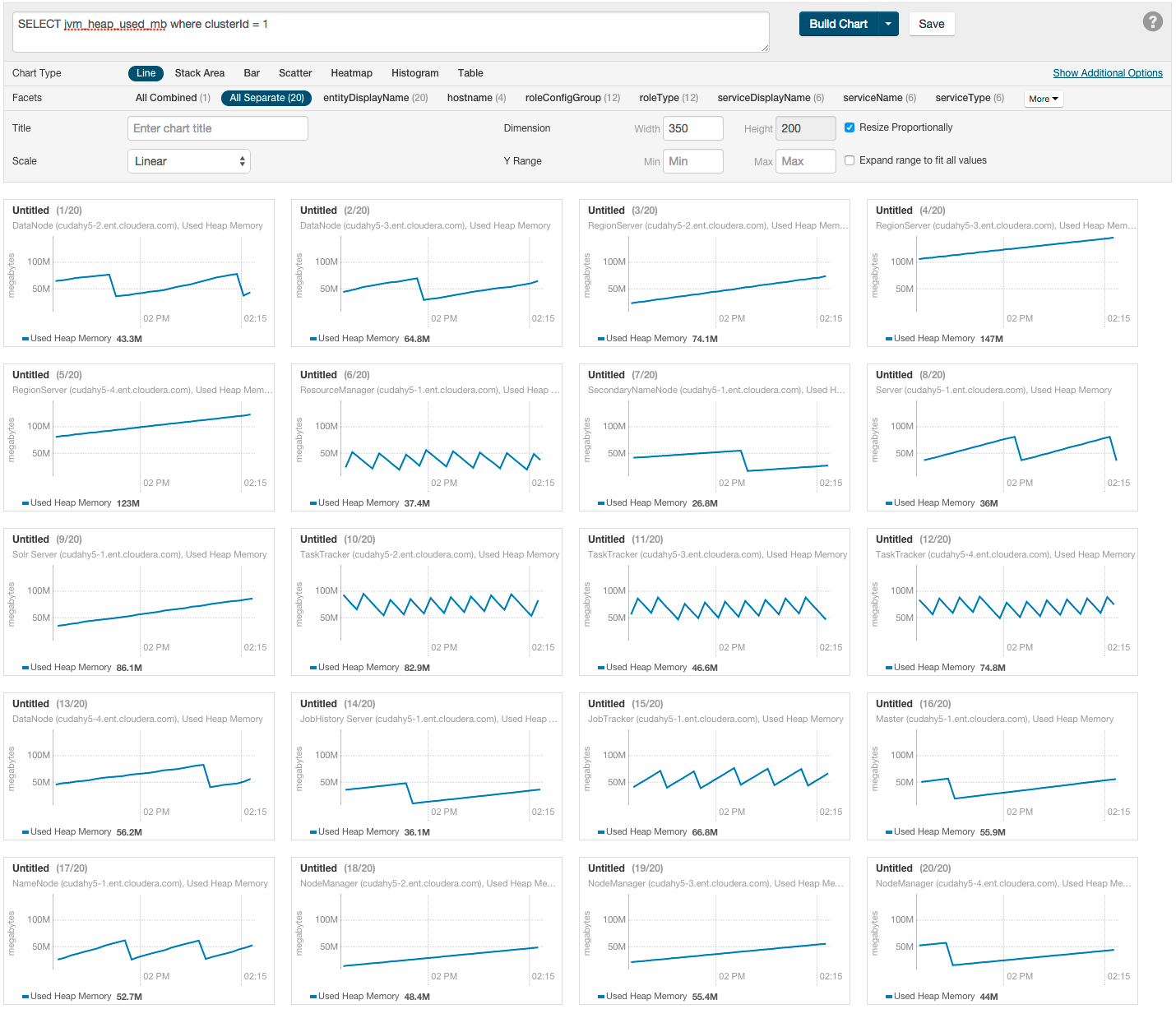This screenshot has width=1176, height=1009.
Task: Focus the tsquery text area
Action: coord(391,32)
